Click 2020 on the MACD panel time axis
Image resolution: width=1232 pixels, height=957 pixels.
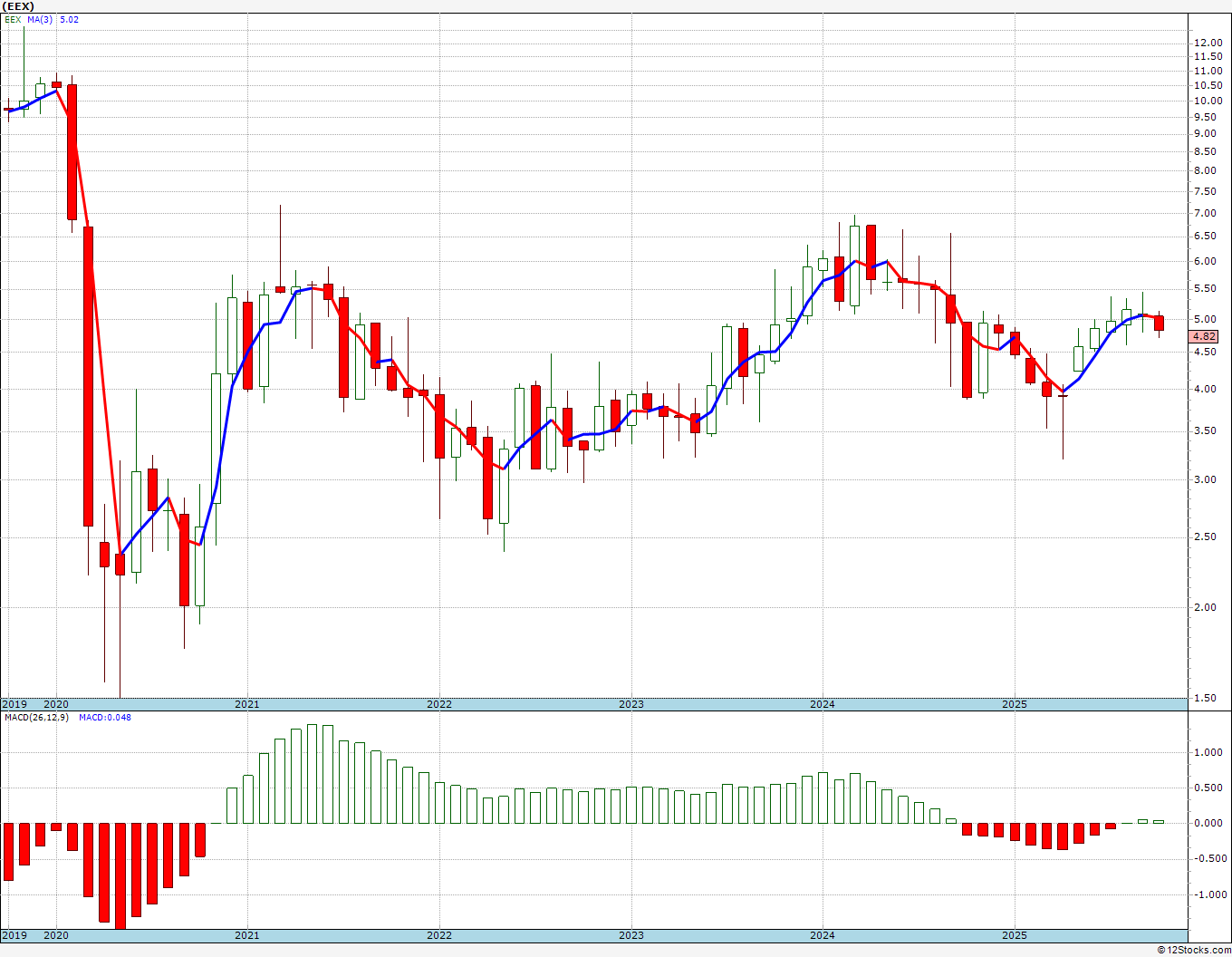tap(56, 935)
